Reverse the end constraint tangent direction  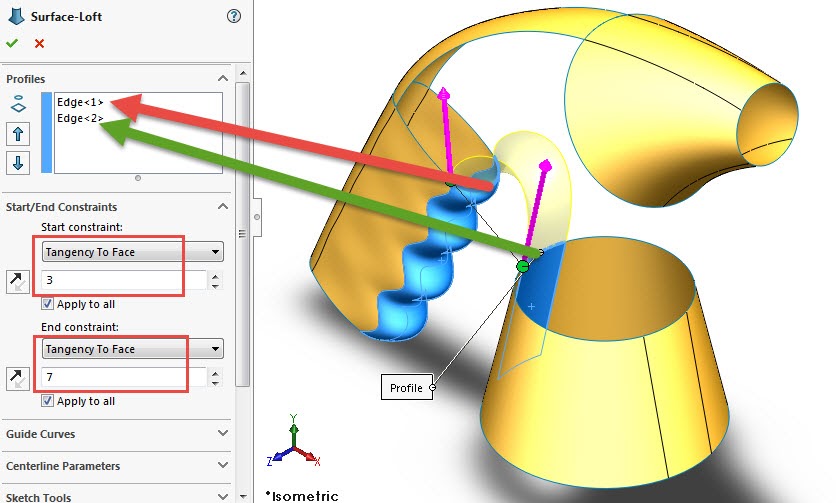click(17, 379)
